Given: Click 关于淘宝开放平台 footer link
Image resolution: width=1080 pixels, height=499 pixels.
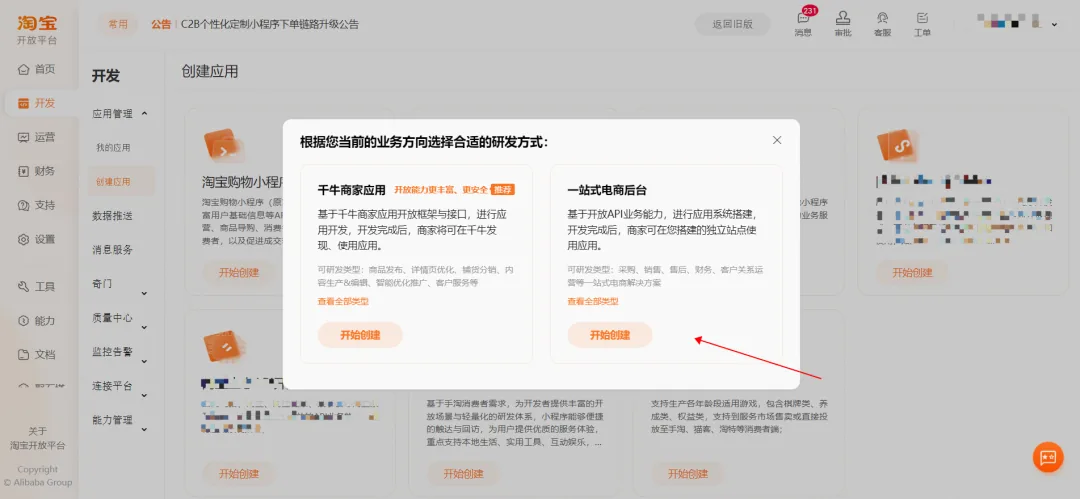Looking at the screenshot, I should [x=37, y=438].
